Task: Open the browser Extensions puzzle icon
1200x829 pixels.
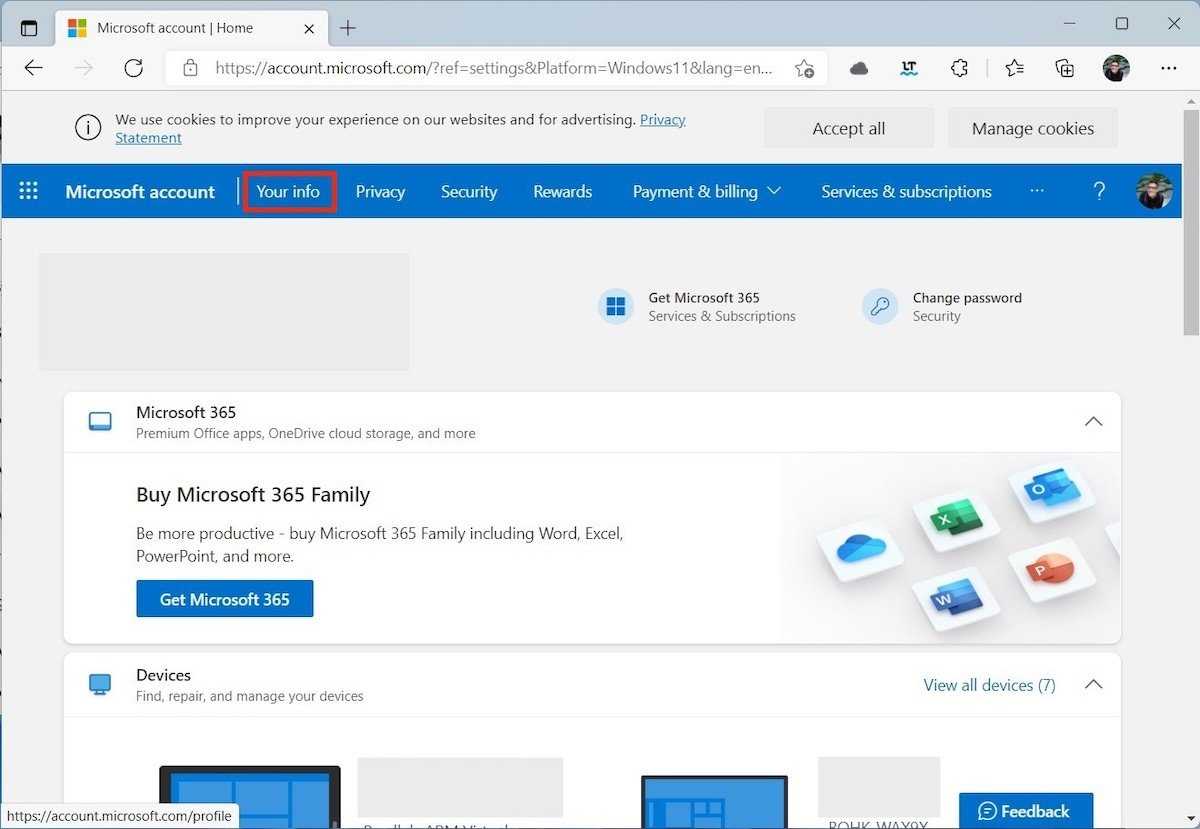Action: [959, 68]
